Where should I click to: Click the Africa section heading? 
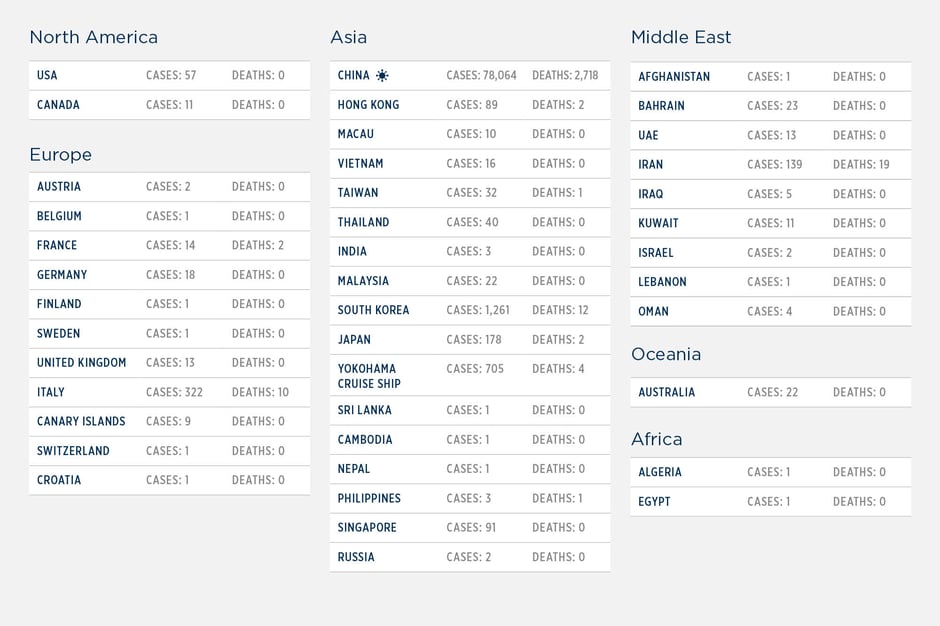click(x=657, y=439)
